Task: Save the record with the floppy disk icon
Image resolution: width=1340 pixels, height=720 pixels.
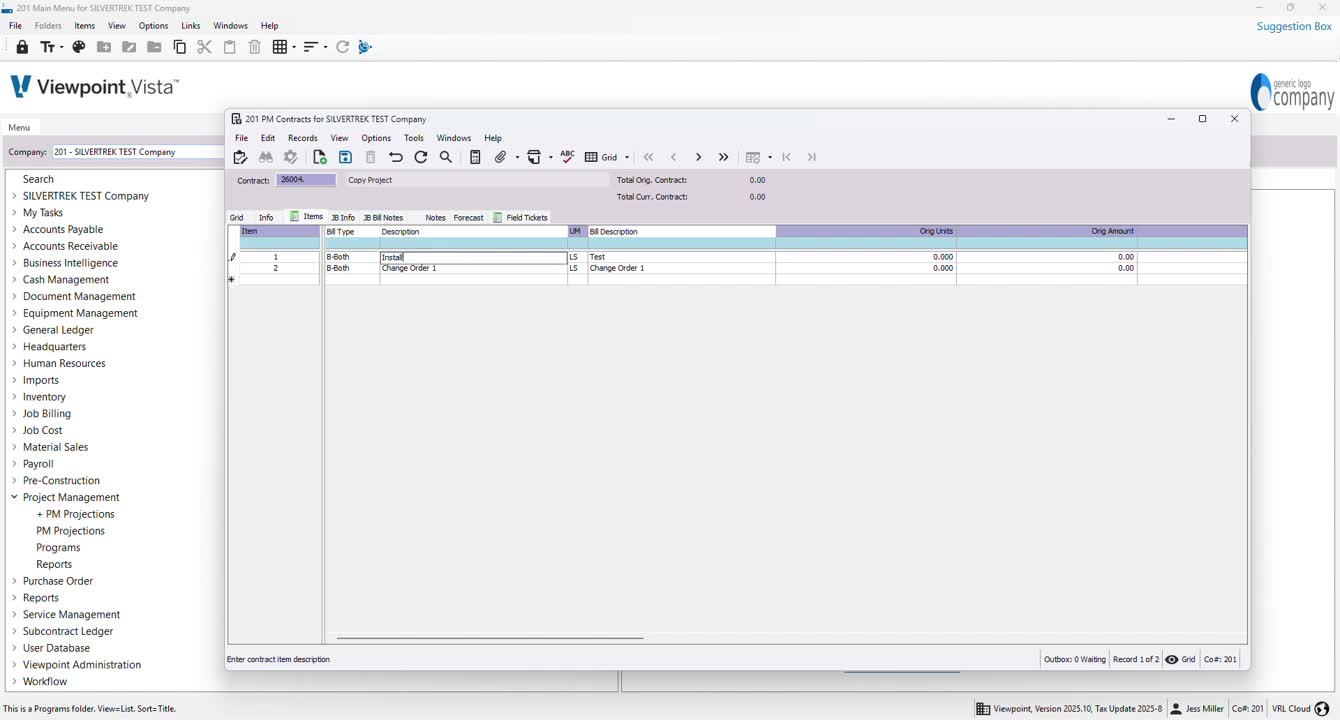Action: (x=345, y=157)
